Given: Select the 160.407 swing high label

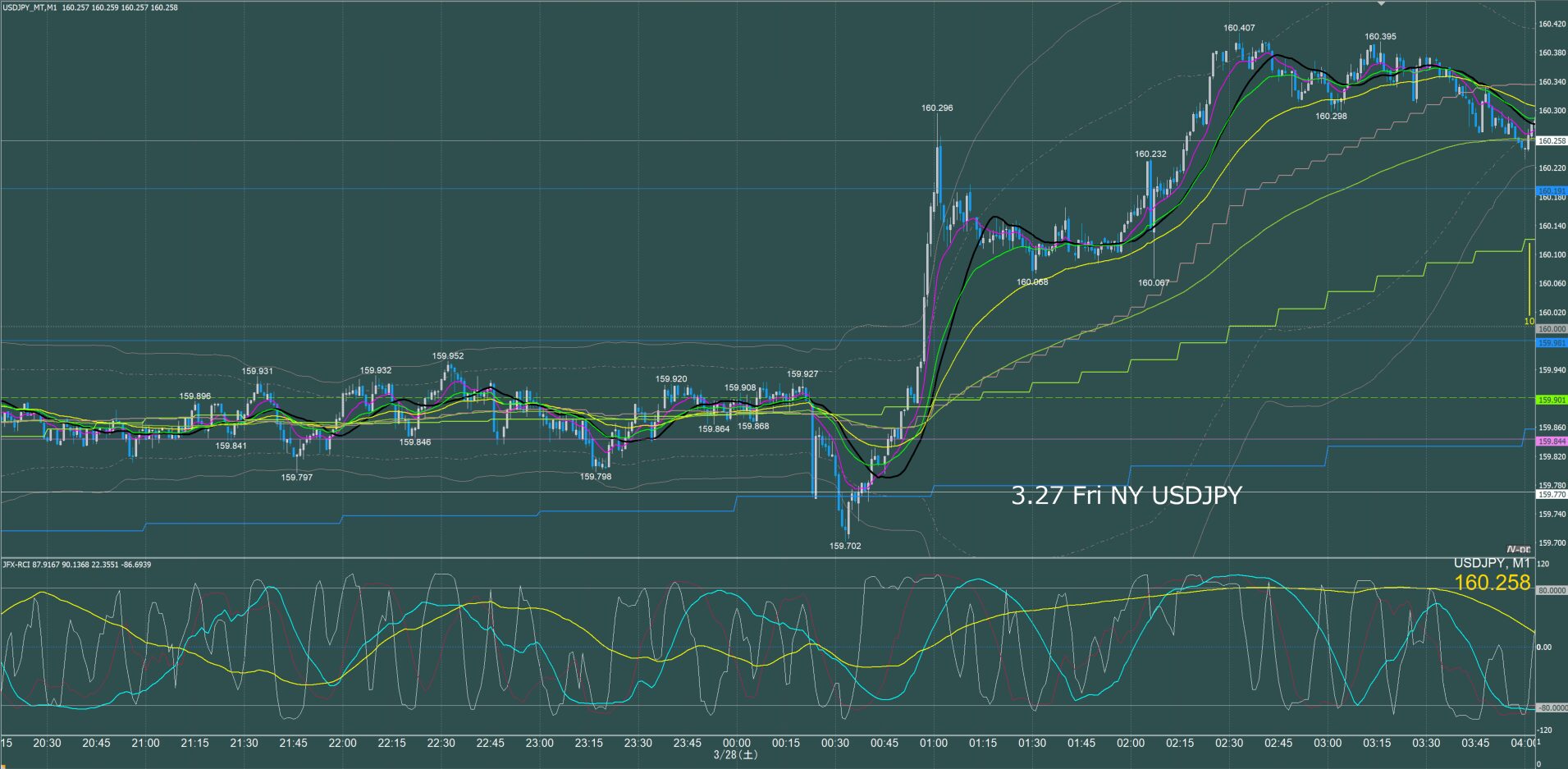Looking at the screenshot, I should 1239,28.
